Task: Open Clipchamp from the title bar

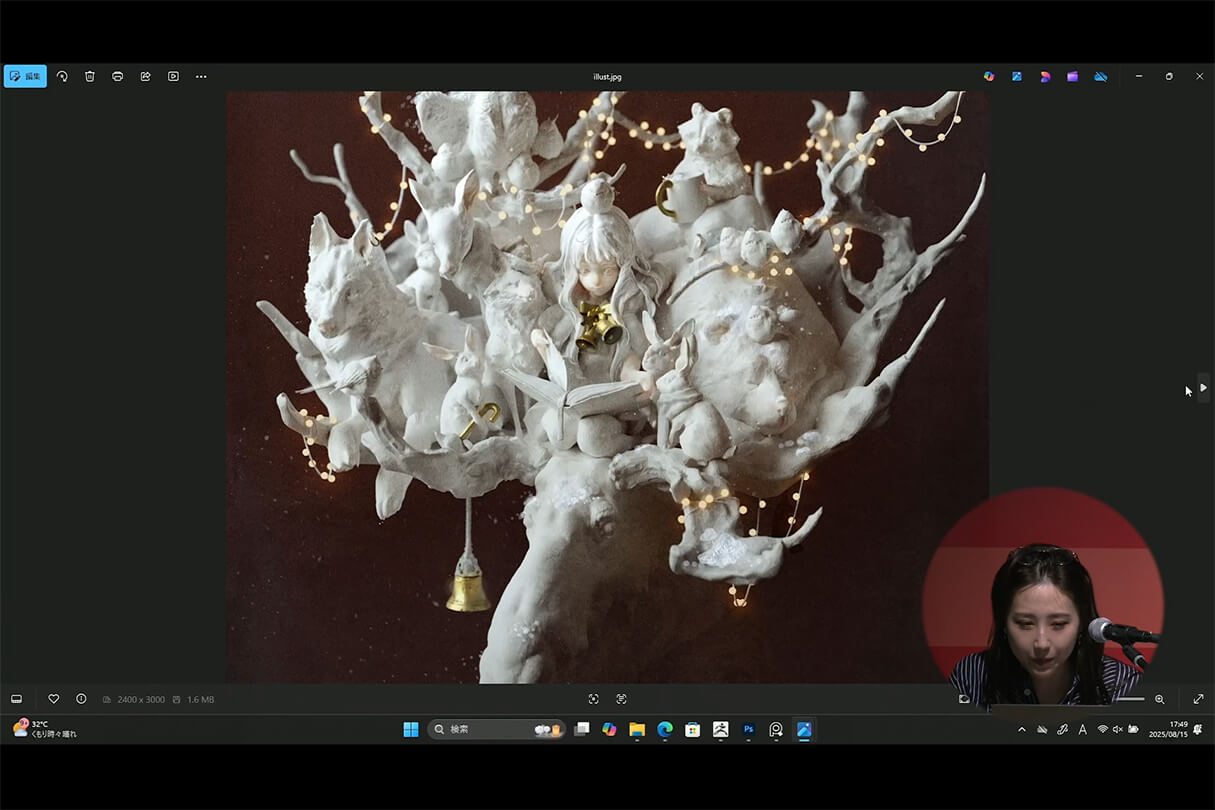Action: [1072, 76]
